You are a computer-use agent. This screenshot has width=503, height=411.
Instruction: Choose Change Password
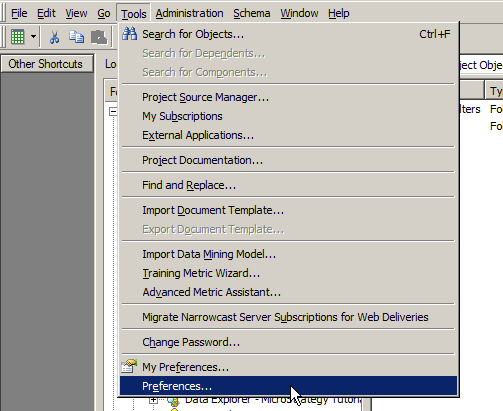click(288, 342)
